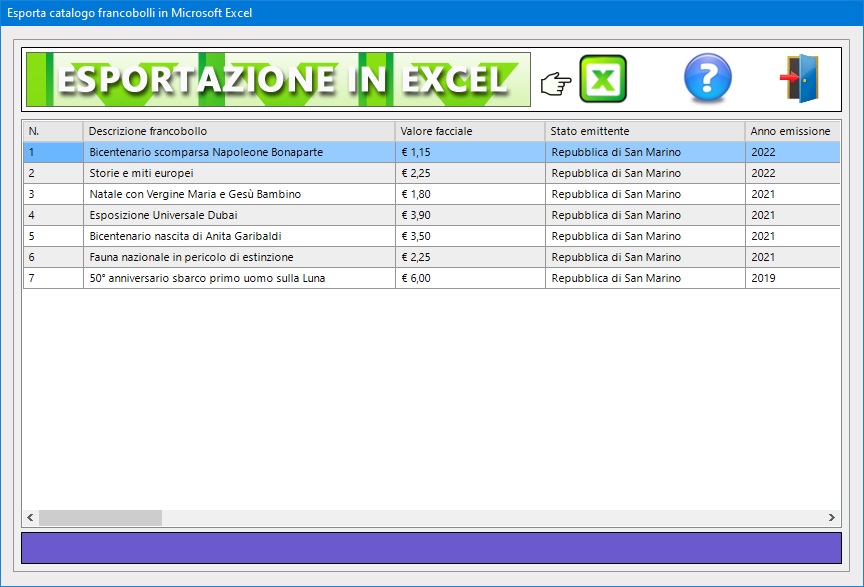Screen dimensions: 864x587
Task: Click the € 3,90 face value cell
Action: [470, 215]
